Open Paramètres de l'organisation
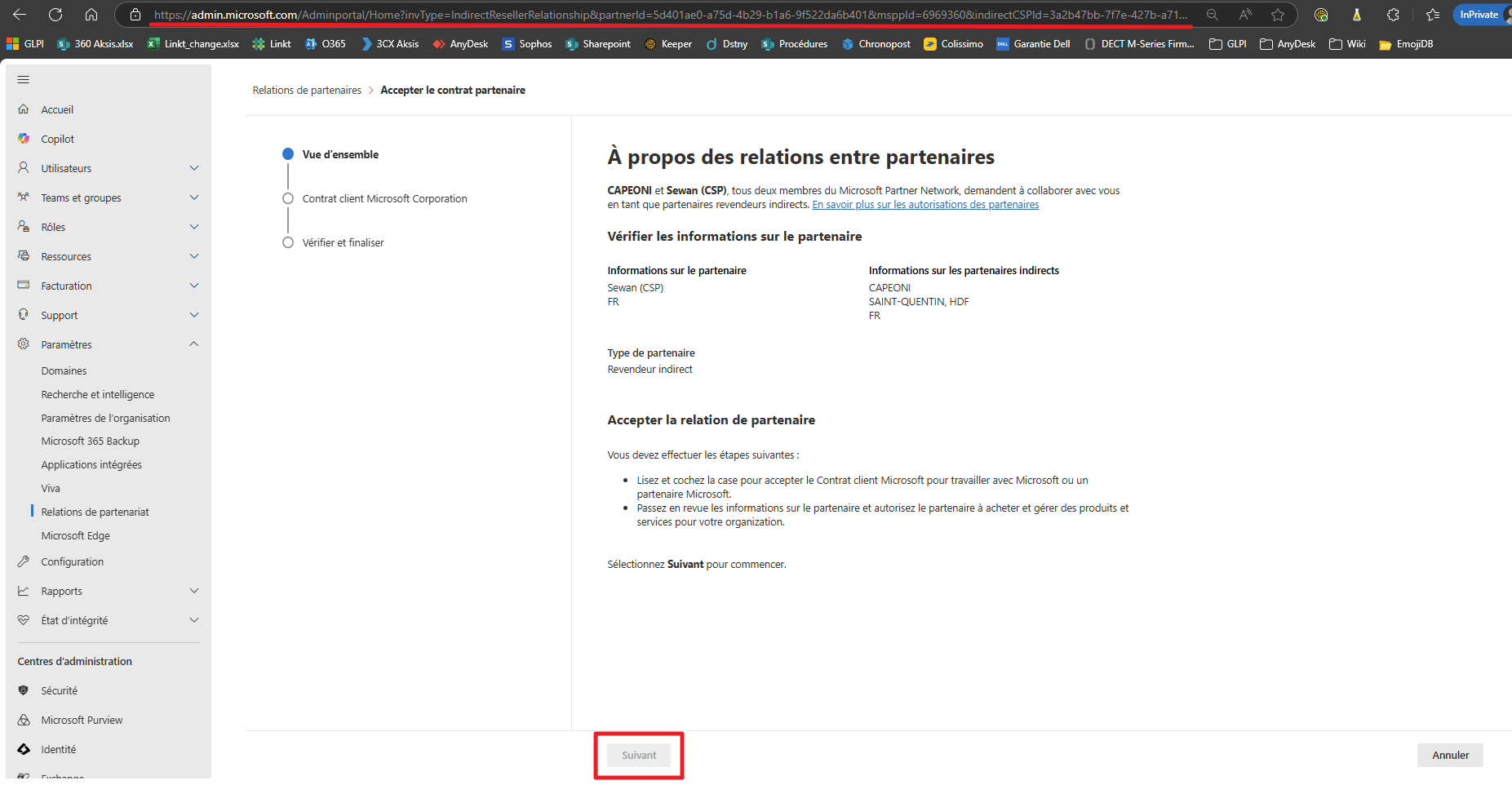The image size is (1512, 785). 106,418
